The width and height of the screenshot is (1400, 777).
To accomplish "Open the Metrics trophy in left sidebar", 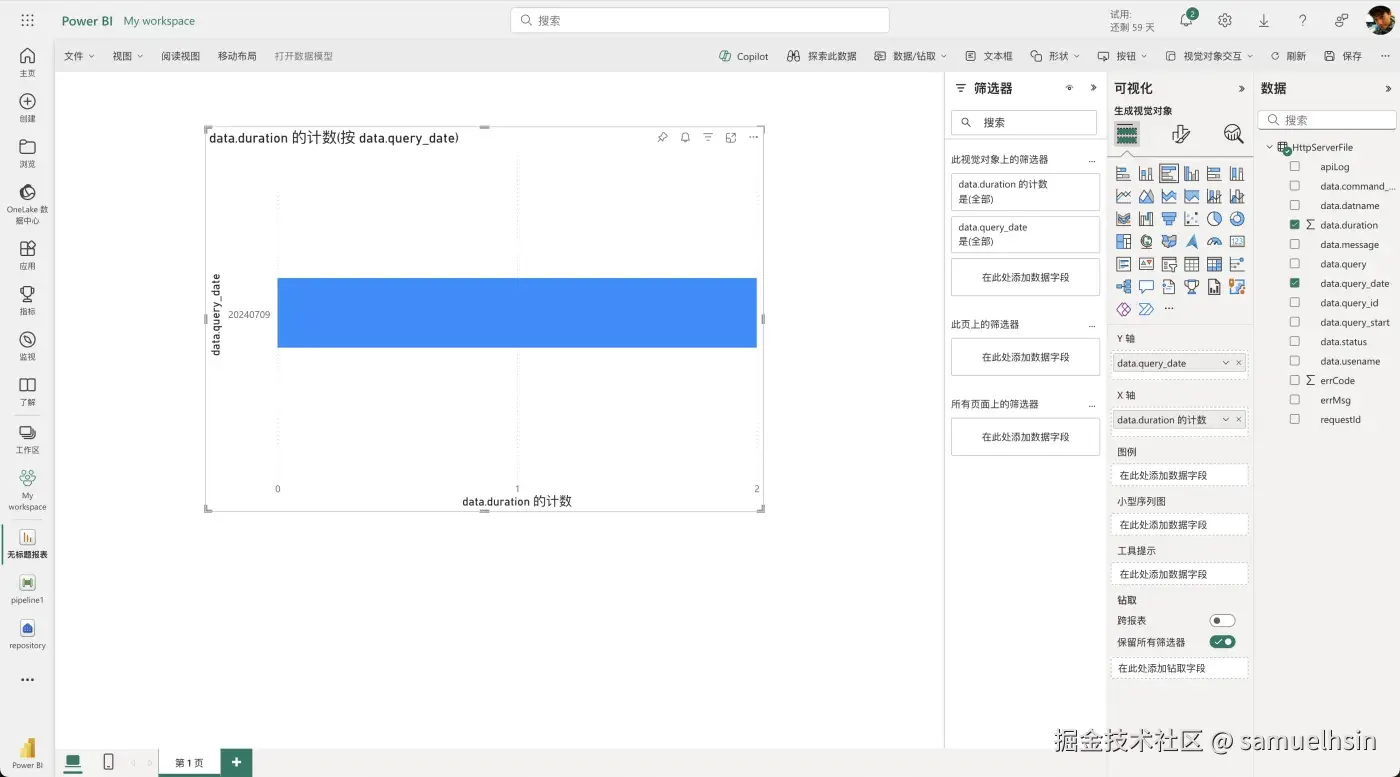I will 27,299.
